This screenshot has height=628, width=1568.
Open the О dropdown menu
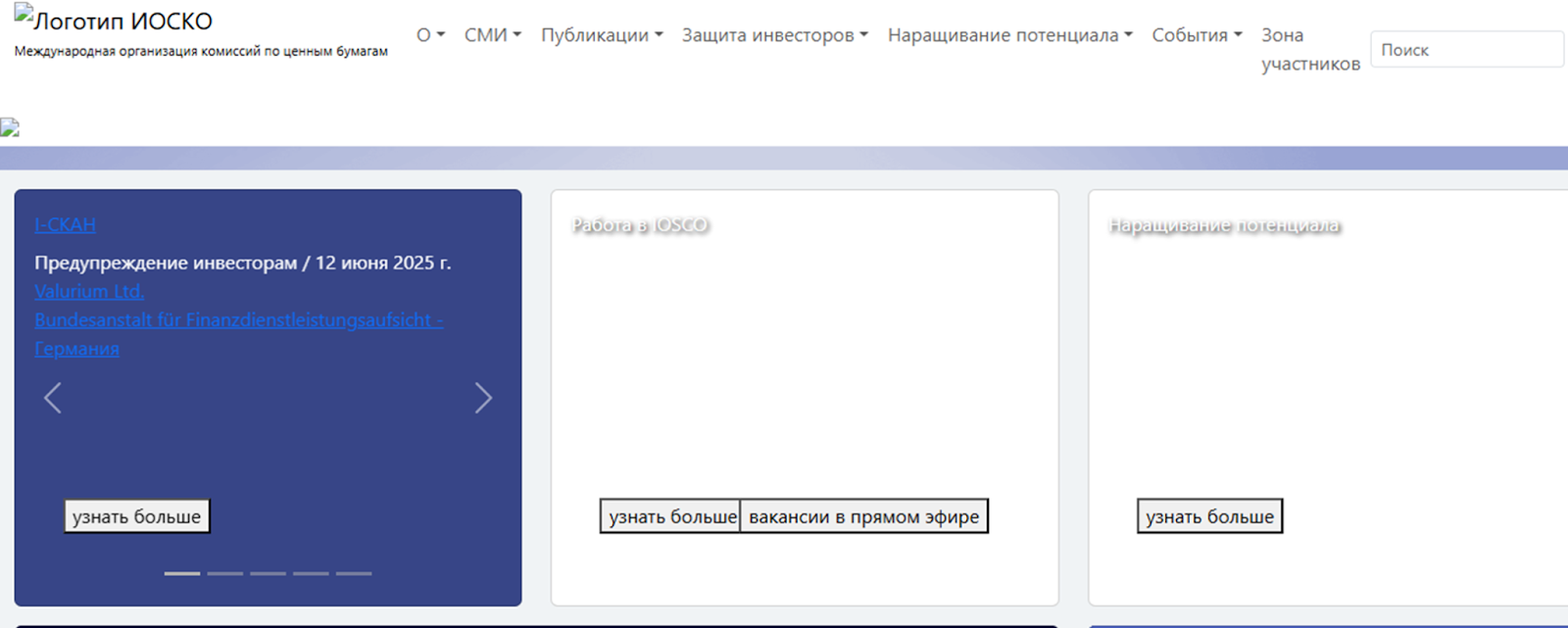click(x=430, y=35)
